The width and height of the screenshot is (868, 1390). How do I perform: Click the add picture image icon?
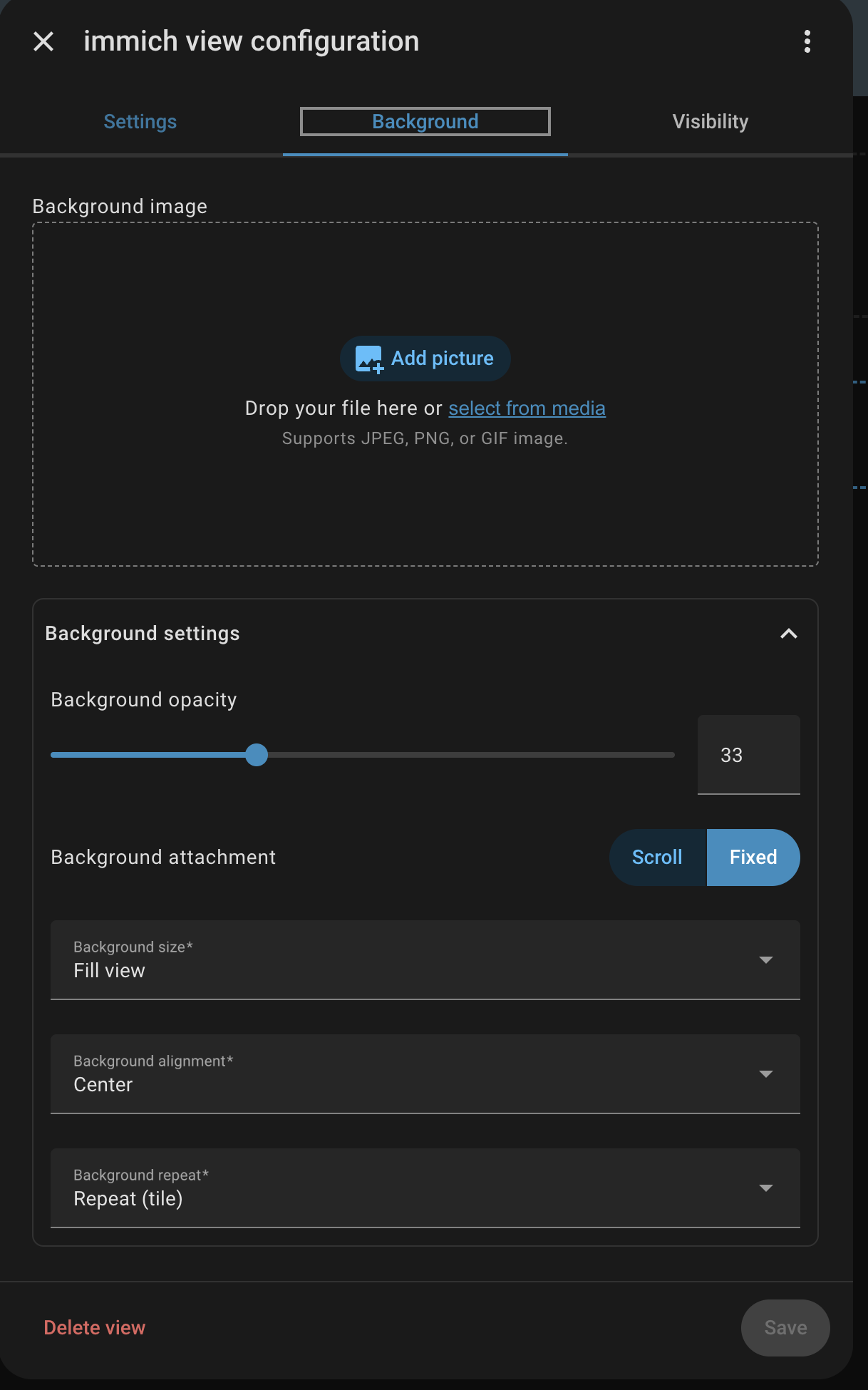(x=368, y=359)
